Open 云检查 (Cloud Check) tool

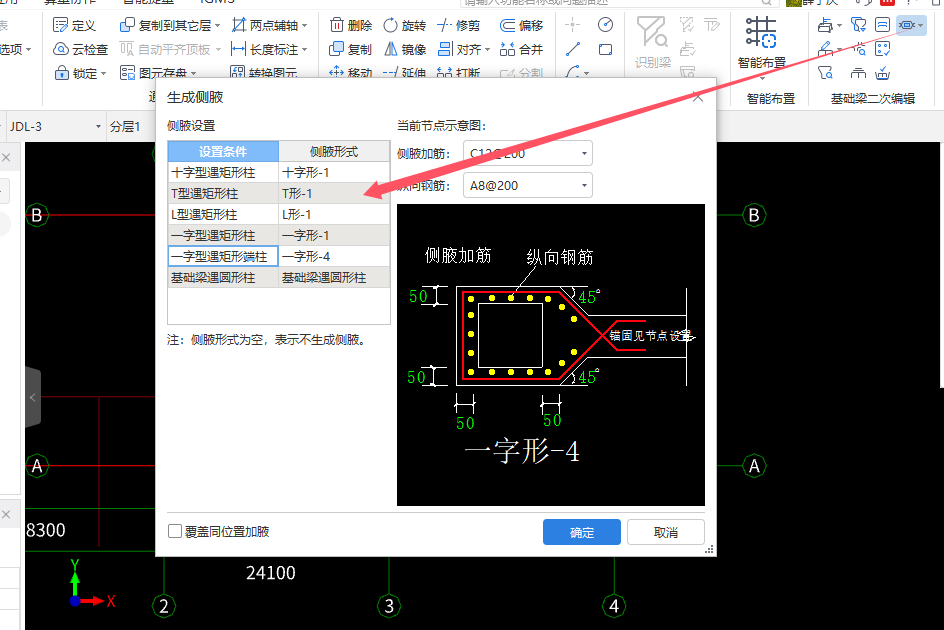80,49
